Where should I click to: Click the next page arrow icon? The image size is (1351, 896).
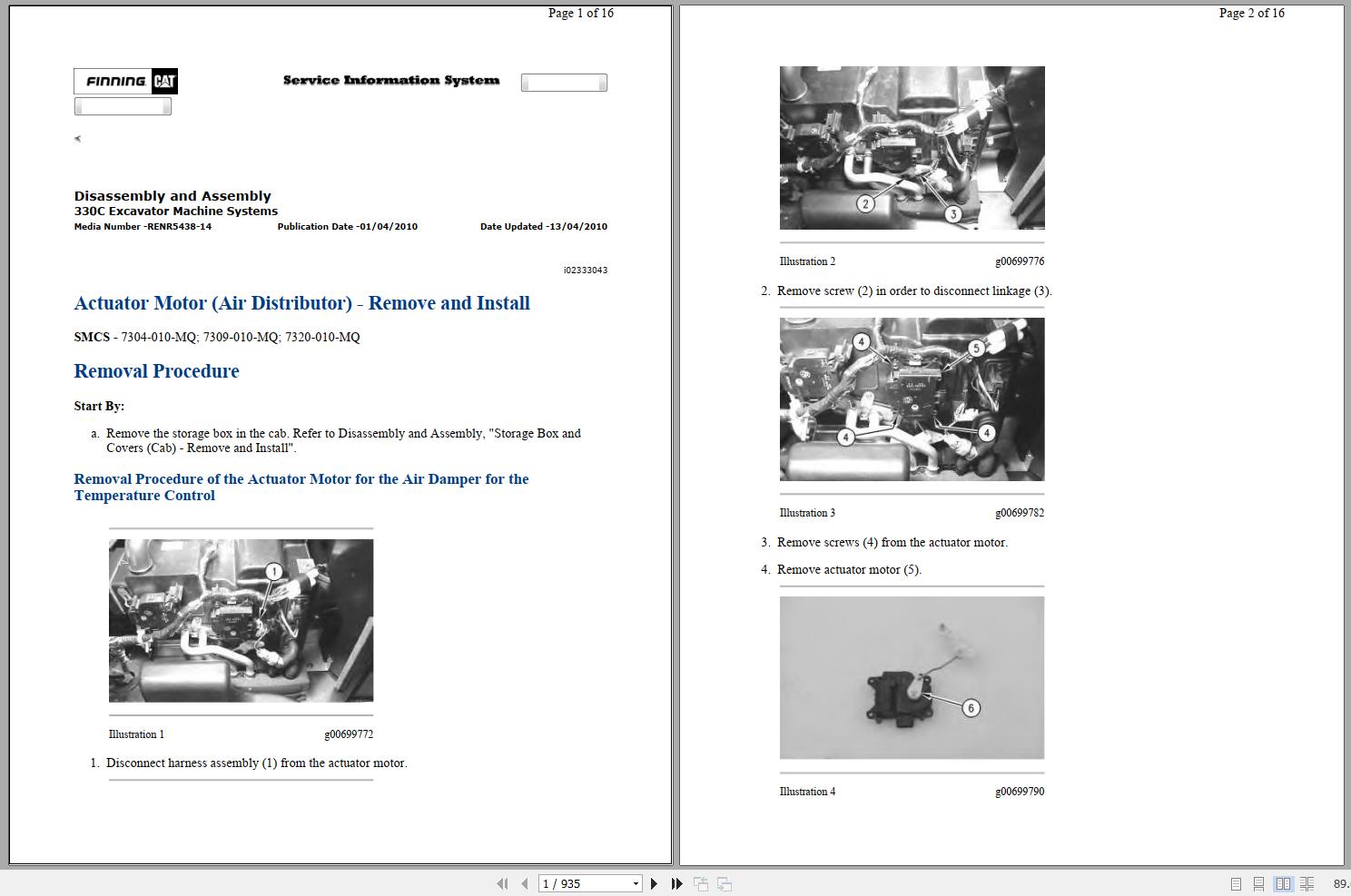655,882
